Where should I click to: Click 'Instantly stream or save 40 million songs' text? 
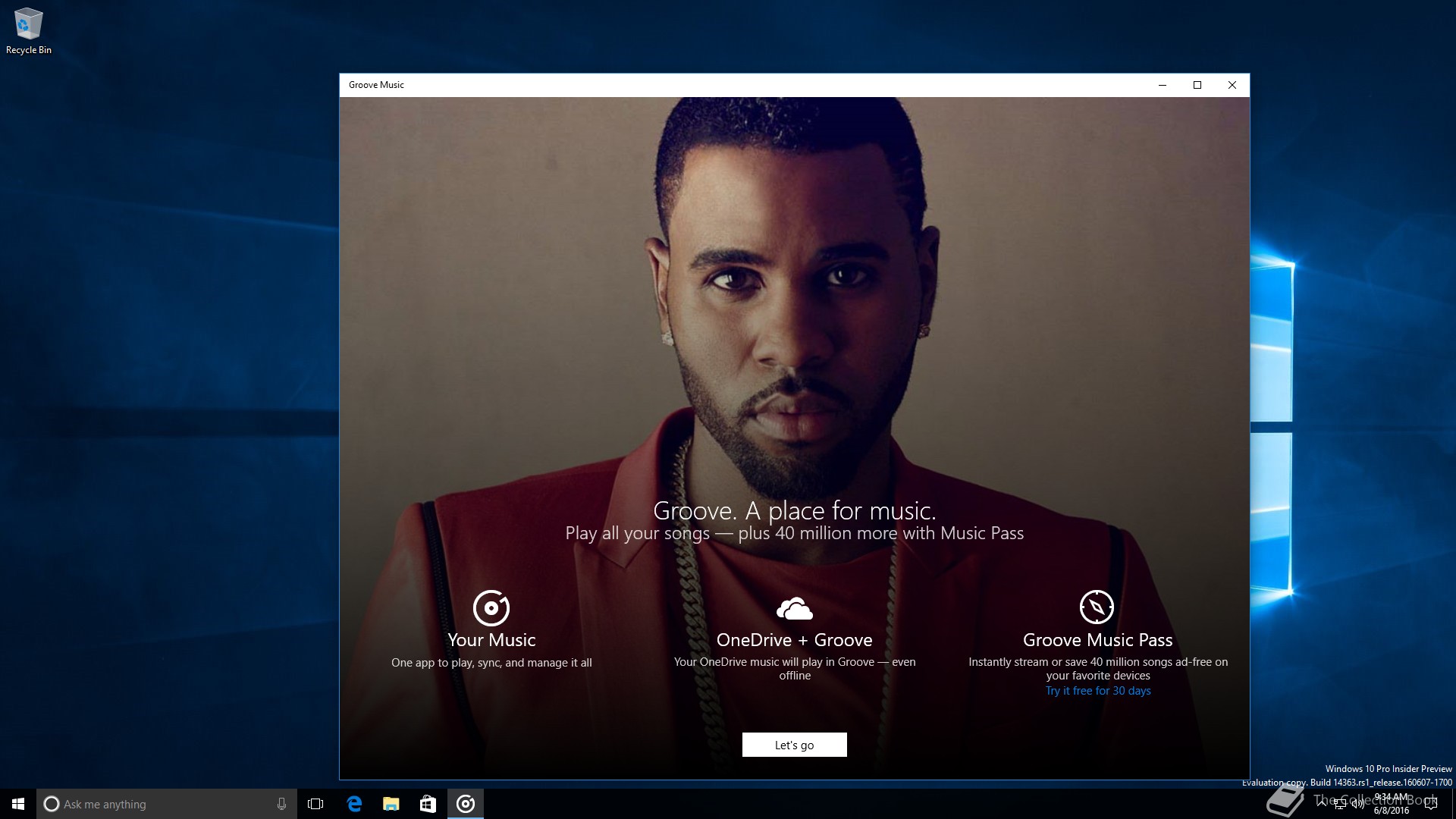(x=1098, y=669)
